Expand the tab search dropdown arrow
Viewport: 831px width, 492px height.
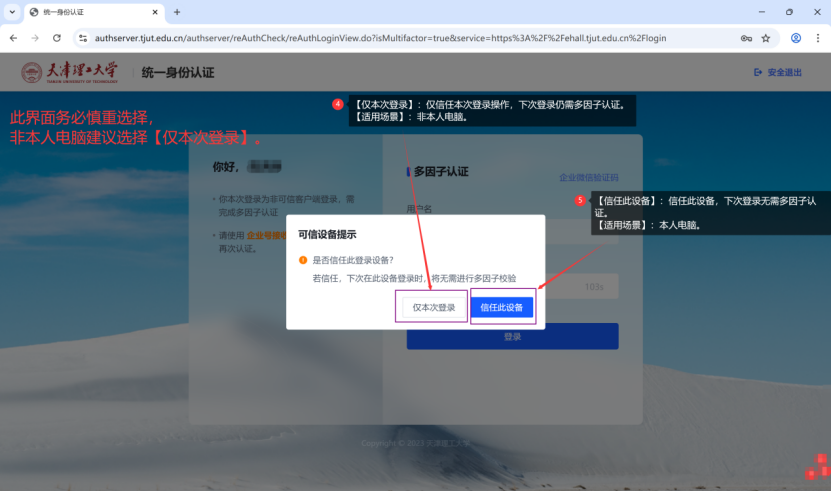tap(11, 12)
